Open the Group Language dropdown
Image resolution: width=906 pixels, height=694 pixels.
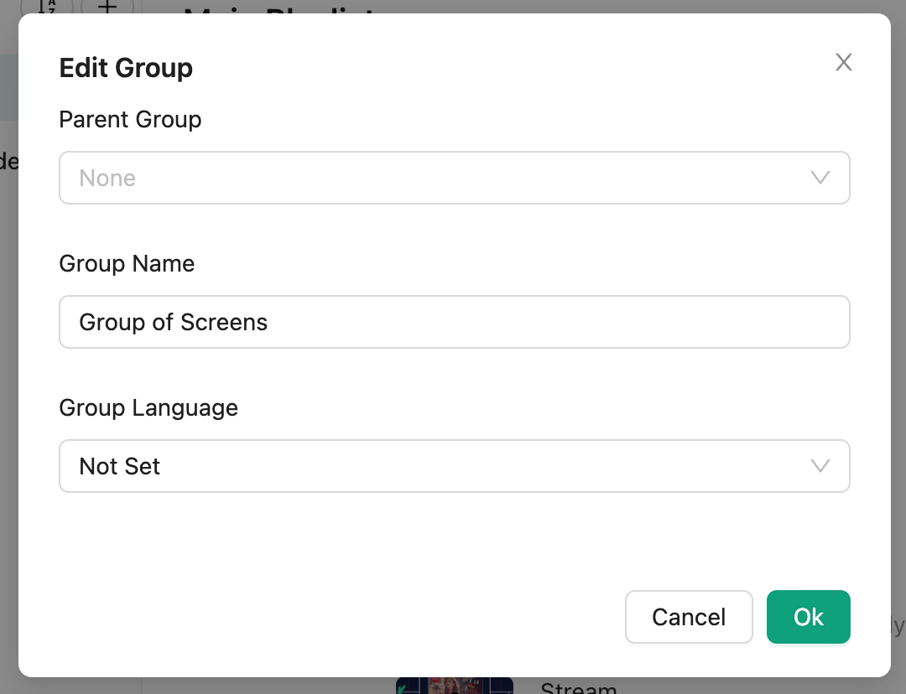coord(454,466)
